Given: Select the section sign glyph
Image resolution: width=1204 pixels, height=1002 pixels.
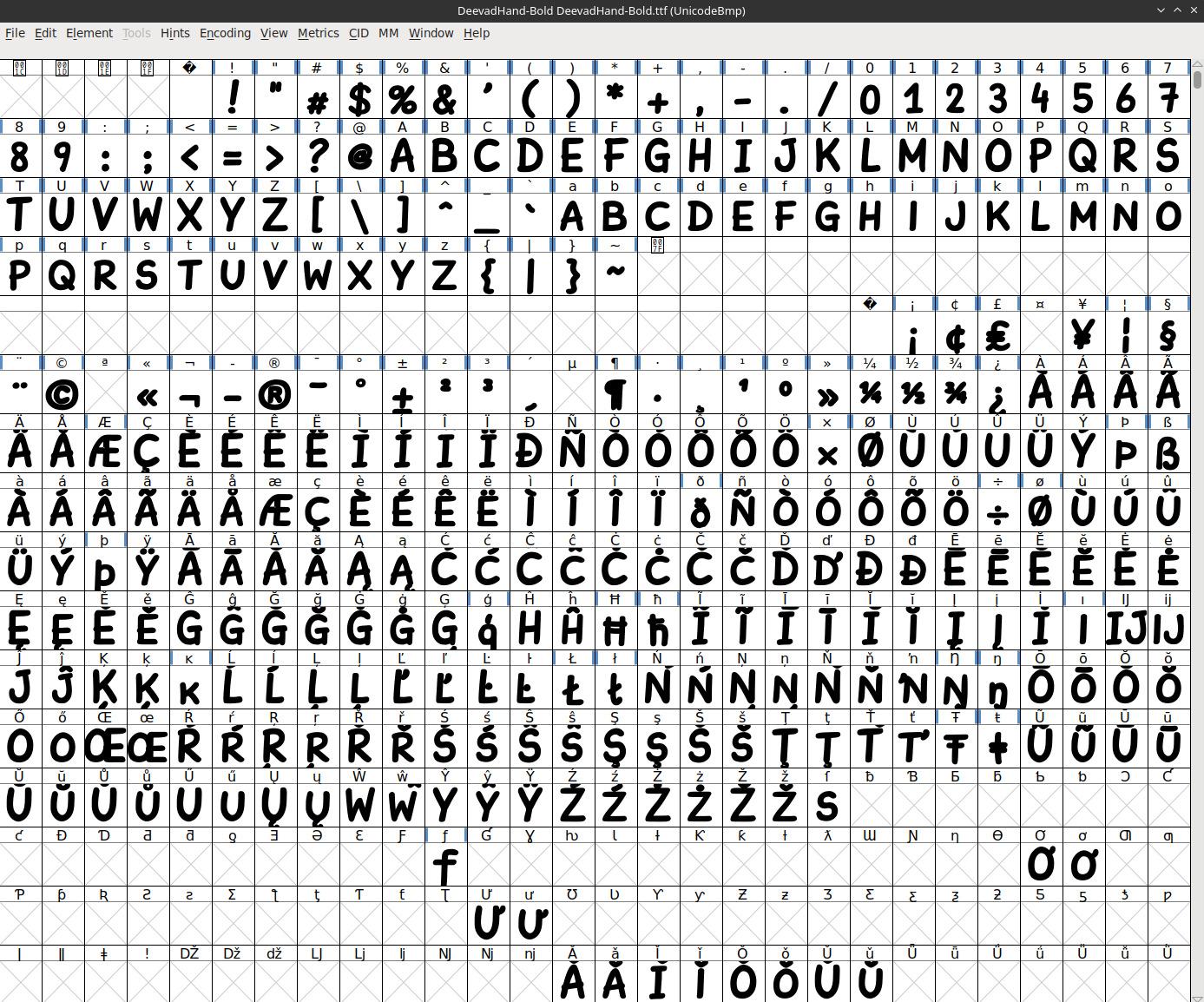Looking at the screenshot, I should point(1168,335).
